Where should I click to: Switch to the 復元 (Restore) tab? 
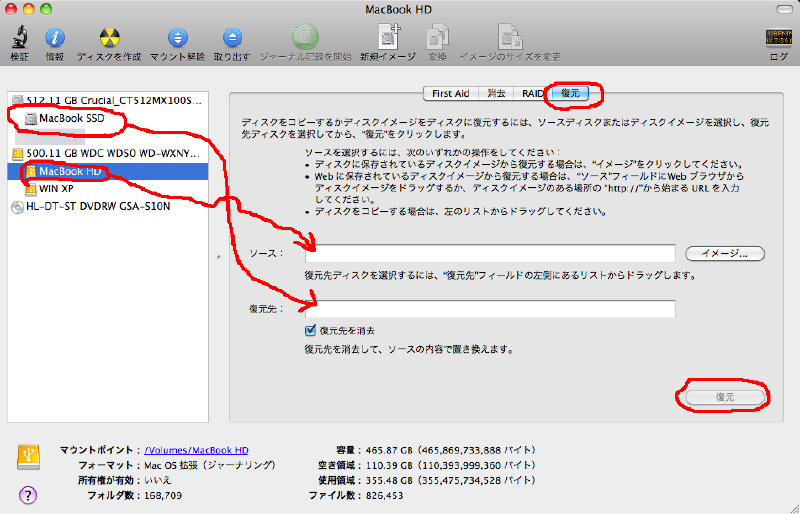point(570,93)
